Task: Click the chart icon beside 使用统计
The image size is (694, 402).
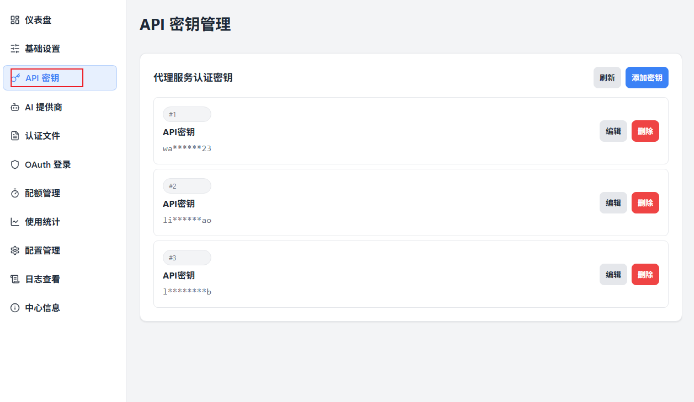Action: pos(15,222)
